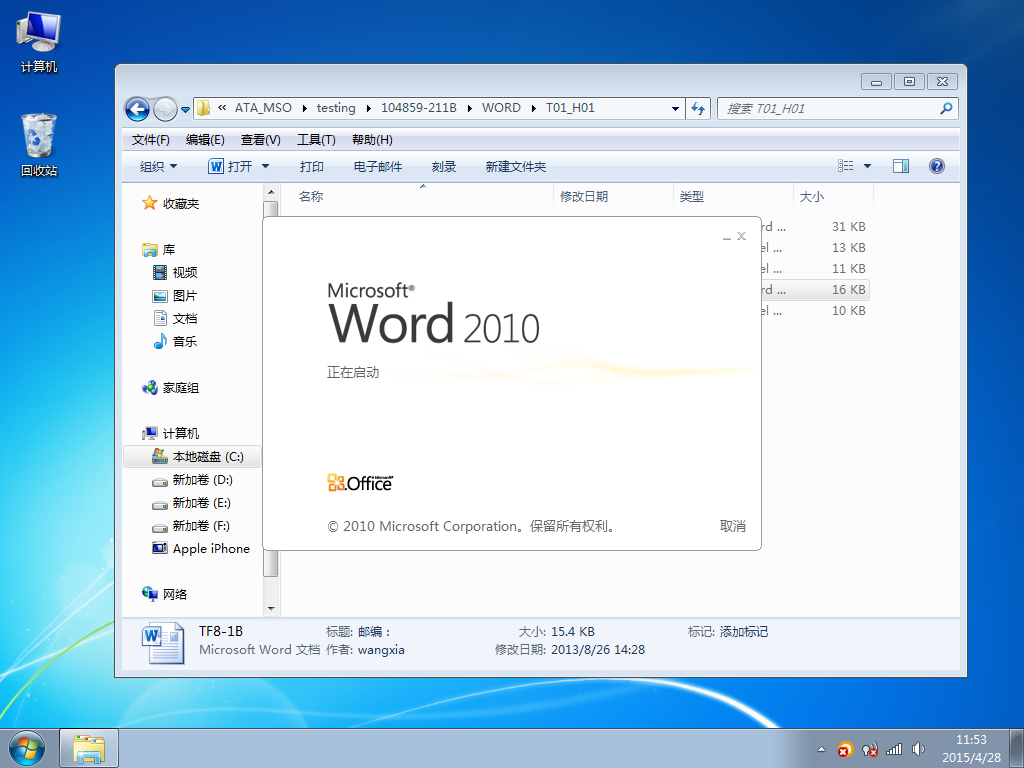The image size is (1024, 768).
Task: Click the magnifier search icon
Action: pyautogui.click(x=946, y=108)
